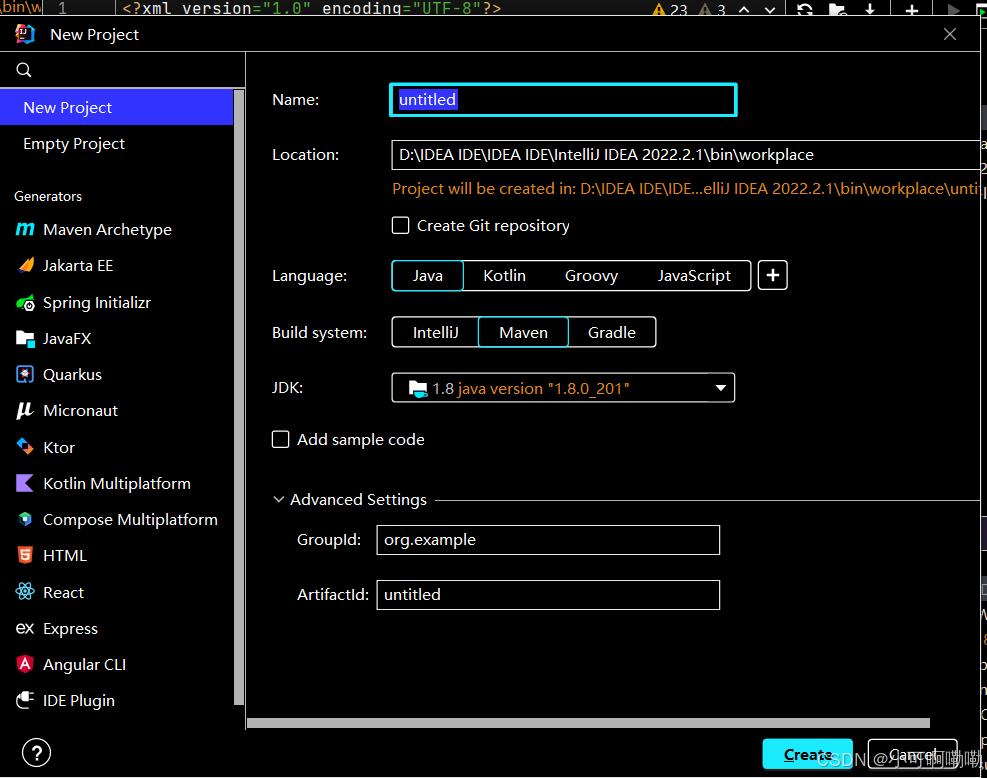Click the sidebar vertical scrollbar
This screenshot has width=987, height=778.
click(x=239, y=397)
